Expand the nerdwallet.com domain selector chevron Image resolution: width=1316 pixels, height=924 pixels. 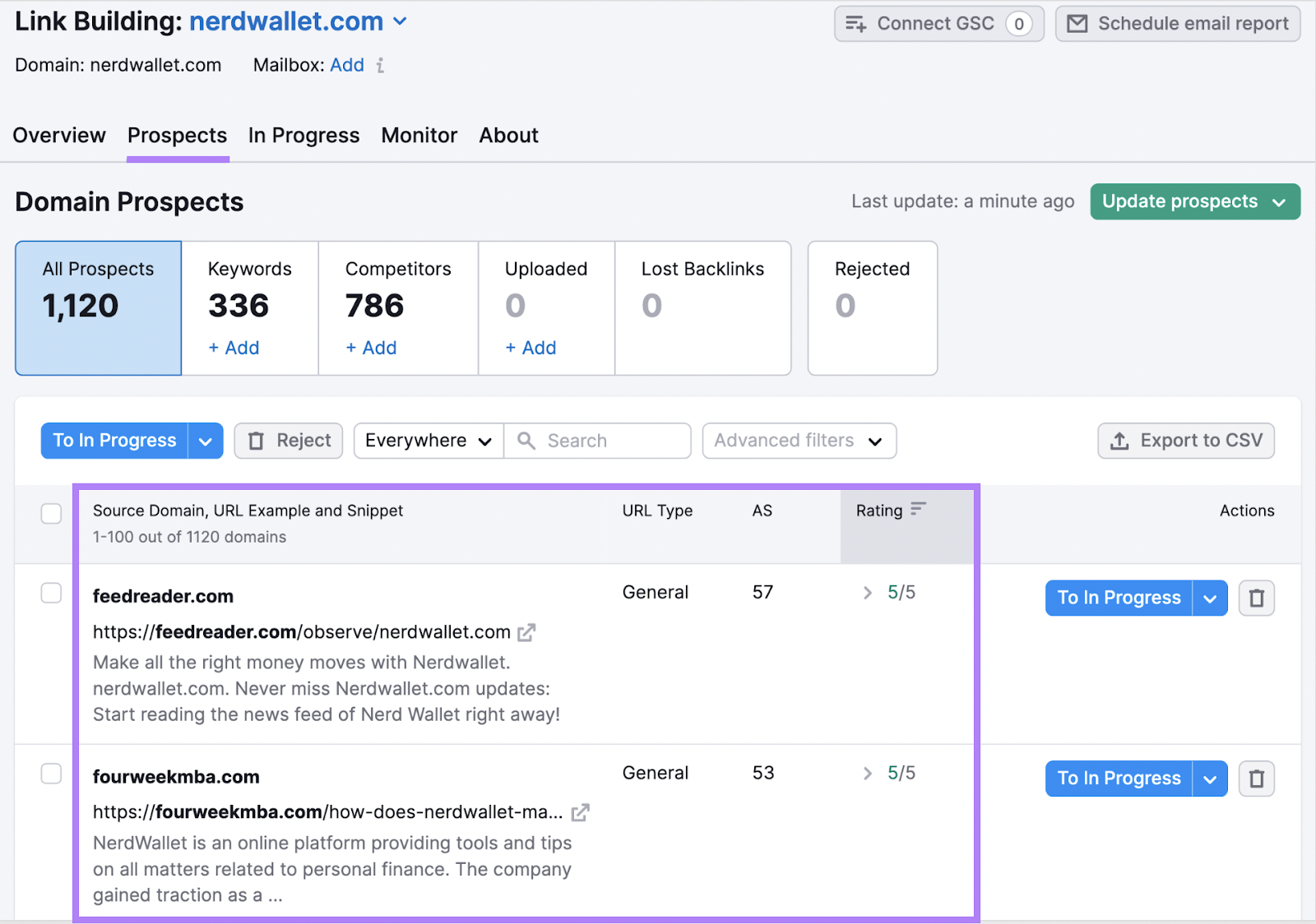click(x=401, y=22)
